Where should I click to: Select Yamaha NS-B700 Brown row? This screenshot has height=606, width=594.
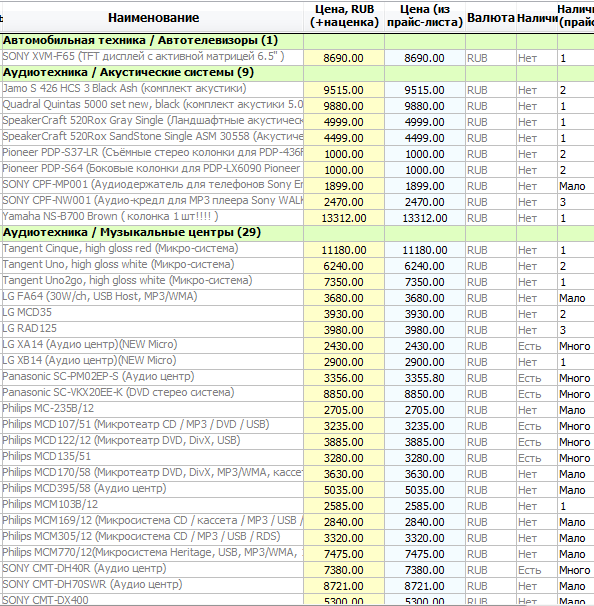click(297, 218)
